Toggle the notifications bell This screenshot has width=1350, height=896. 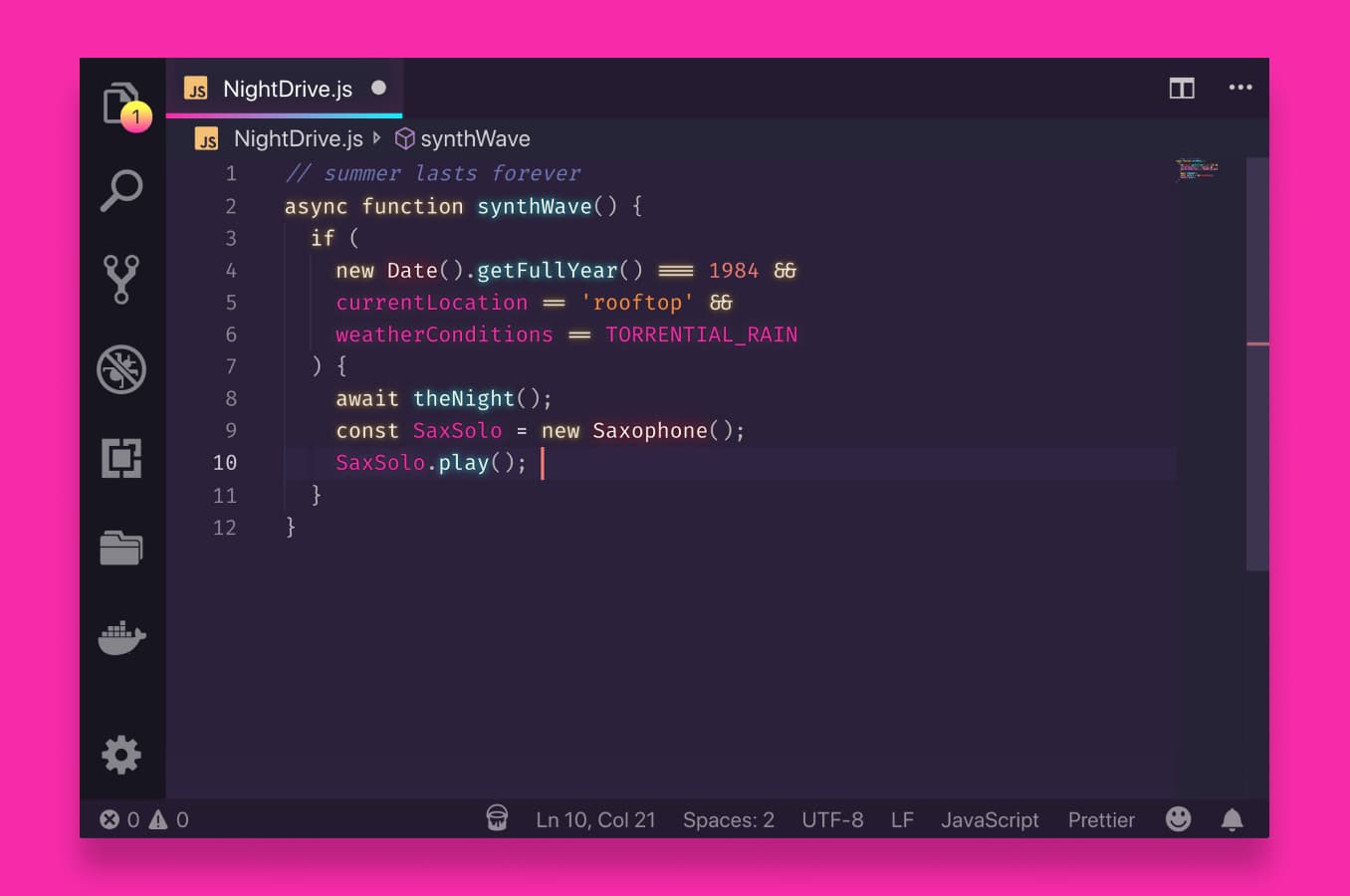pyautogui.click(x=1232, y=819)
